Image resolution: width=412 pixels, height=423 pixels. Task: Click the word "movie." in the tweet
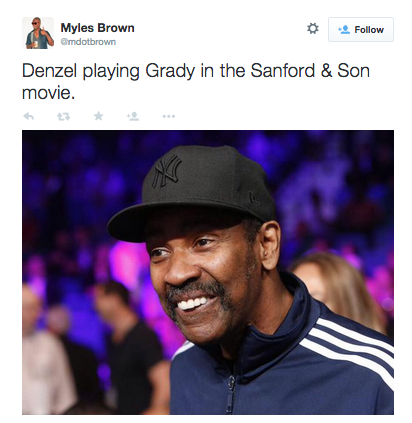pos(48,93)
